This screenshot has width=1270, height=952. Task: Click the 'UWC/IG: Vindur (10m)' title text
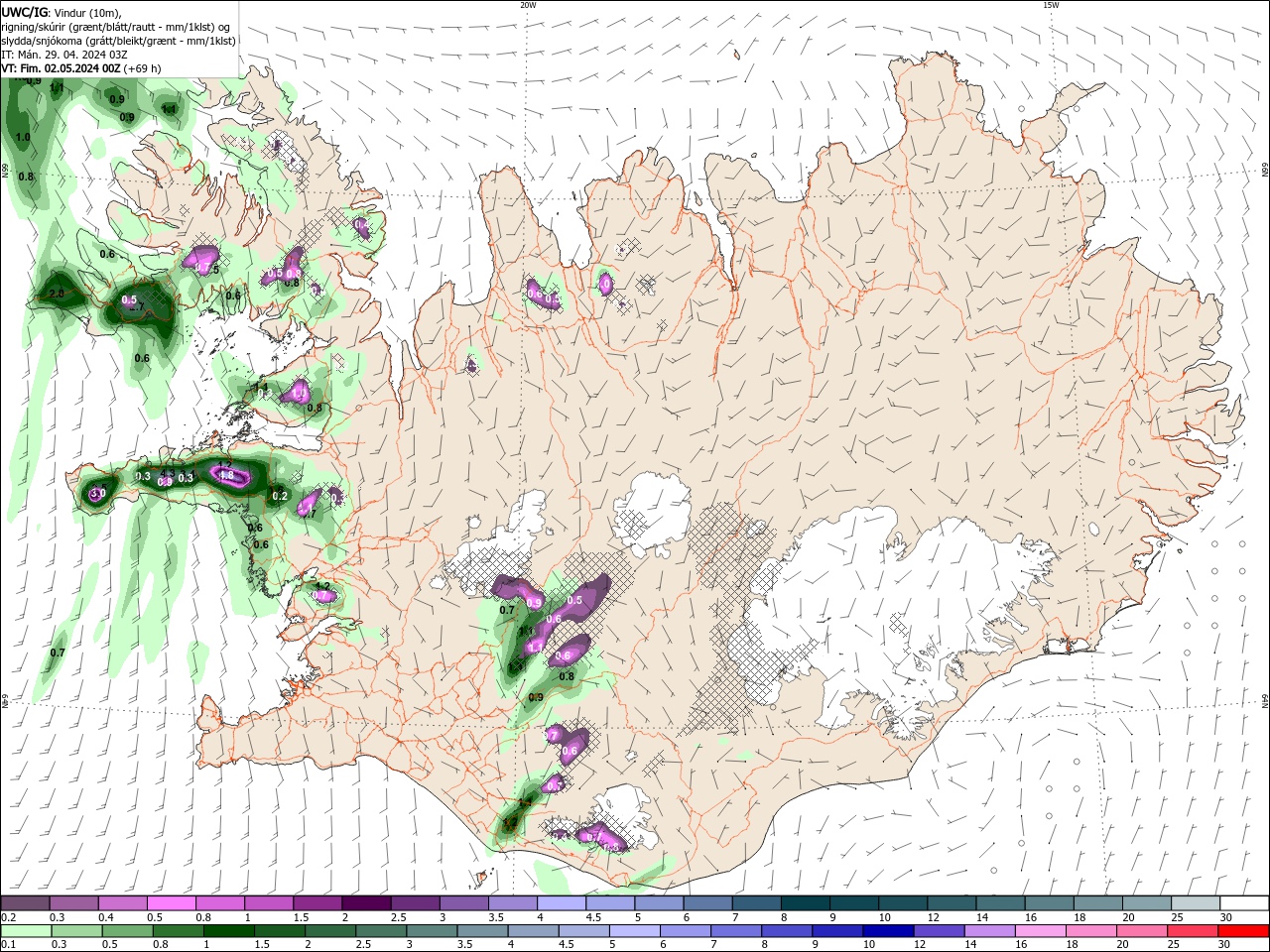(61, 12)
